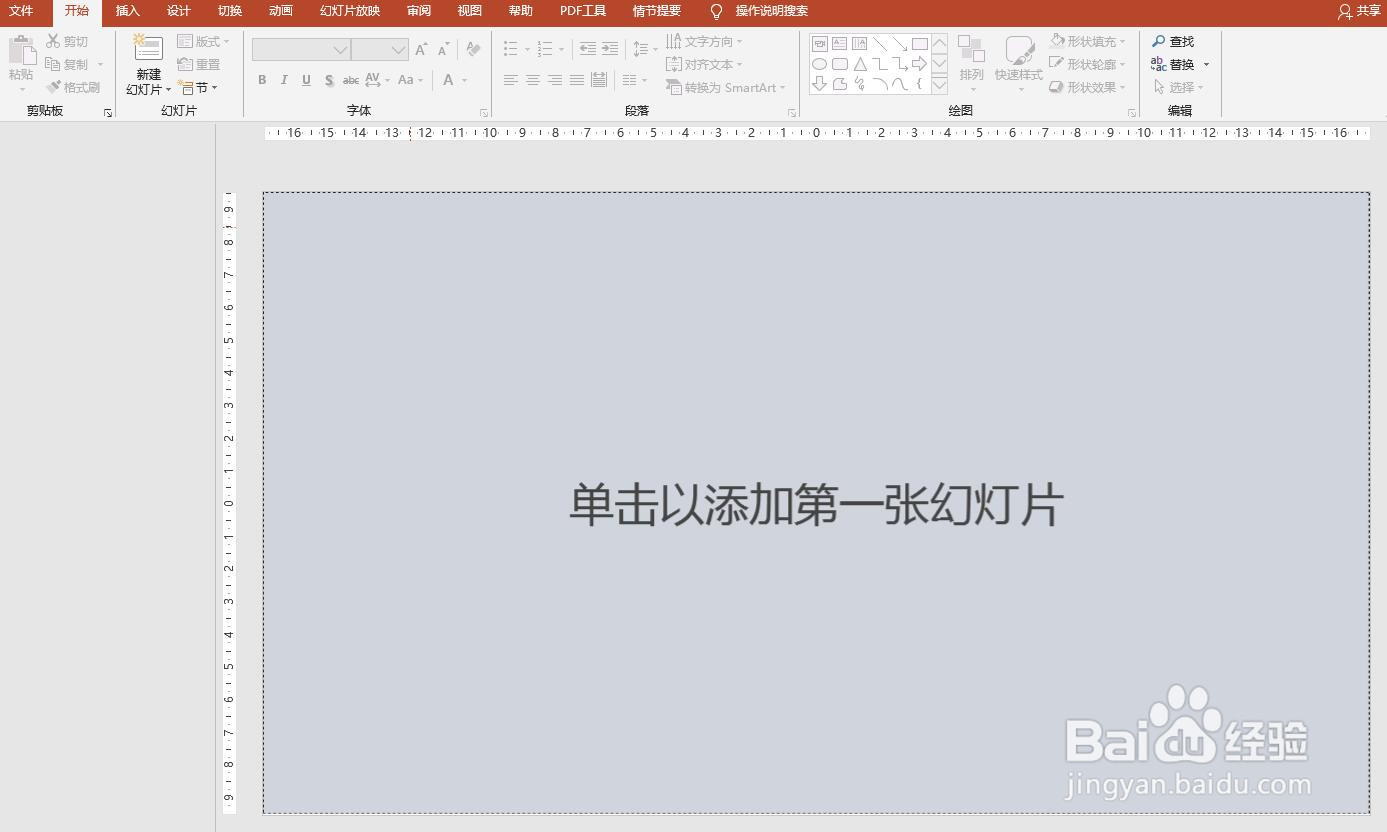Toggle center text alignment

(x=533, y=80)
